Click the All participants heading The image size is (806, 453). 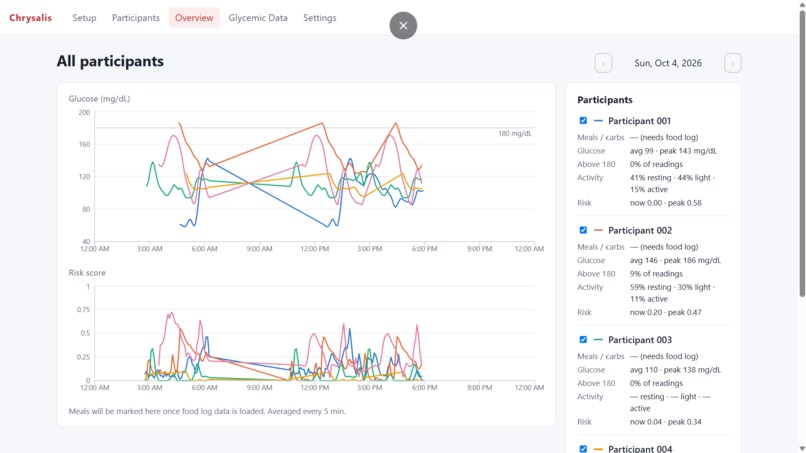pos(110,61)
